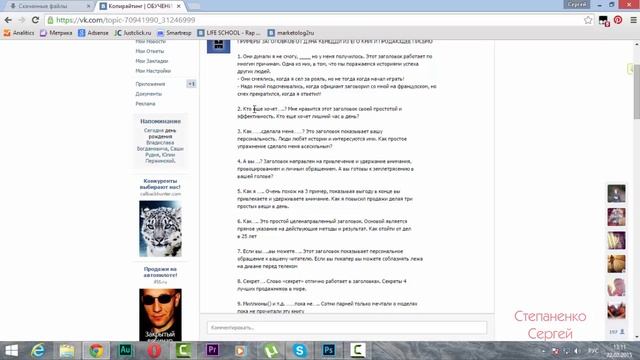
Task: Launch Adobe Photoshop from the taskbar
Action: click(x=329, y=350)
